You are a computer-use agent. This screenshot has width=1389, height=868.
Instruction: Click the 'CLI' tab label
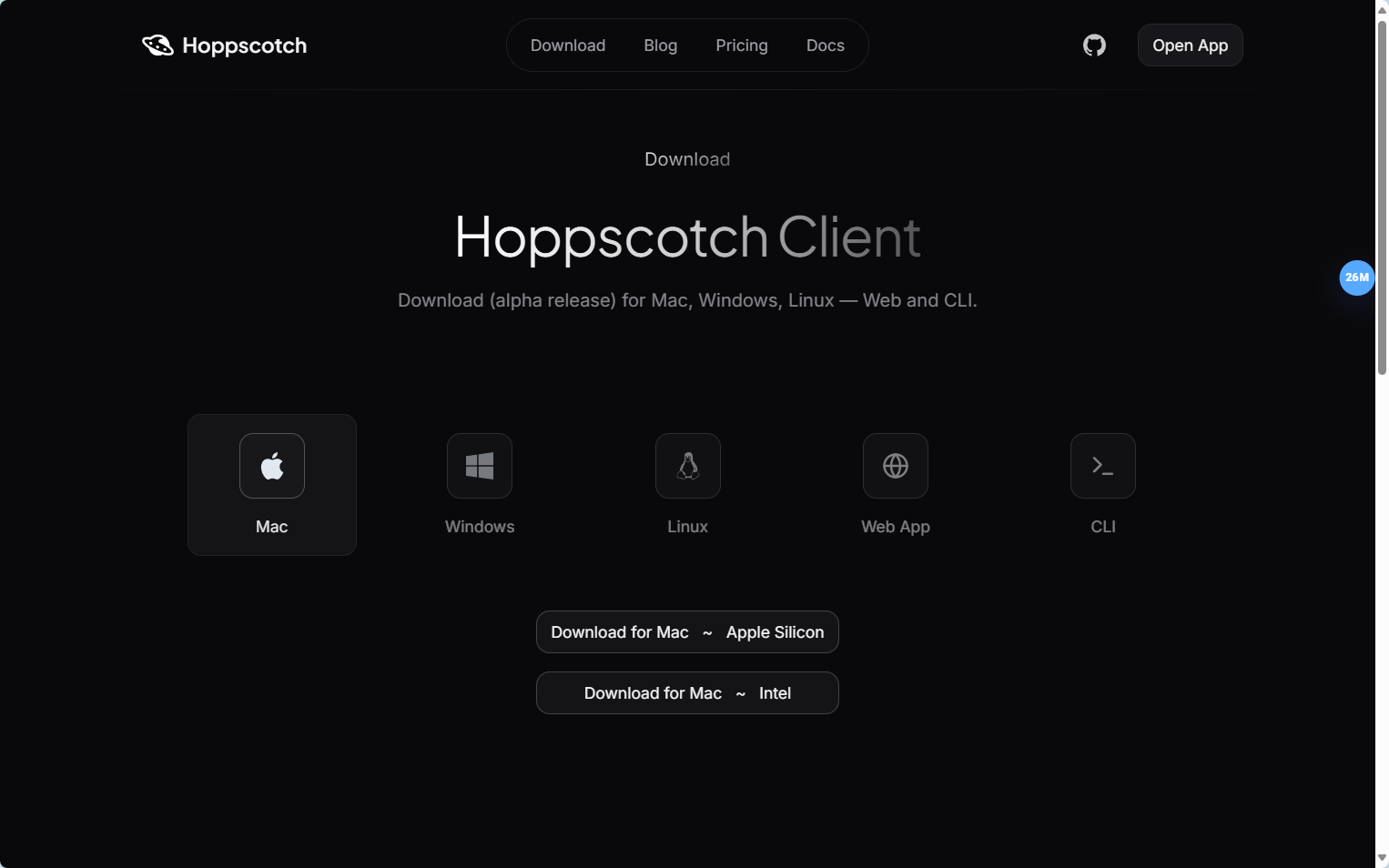1103,527
